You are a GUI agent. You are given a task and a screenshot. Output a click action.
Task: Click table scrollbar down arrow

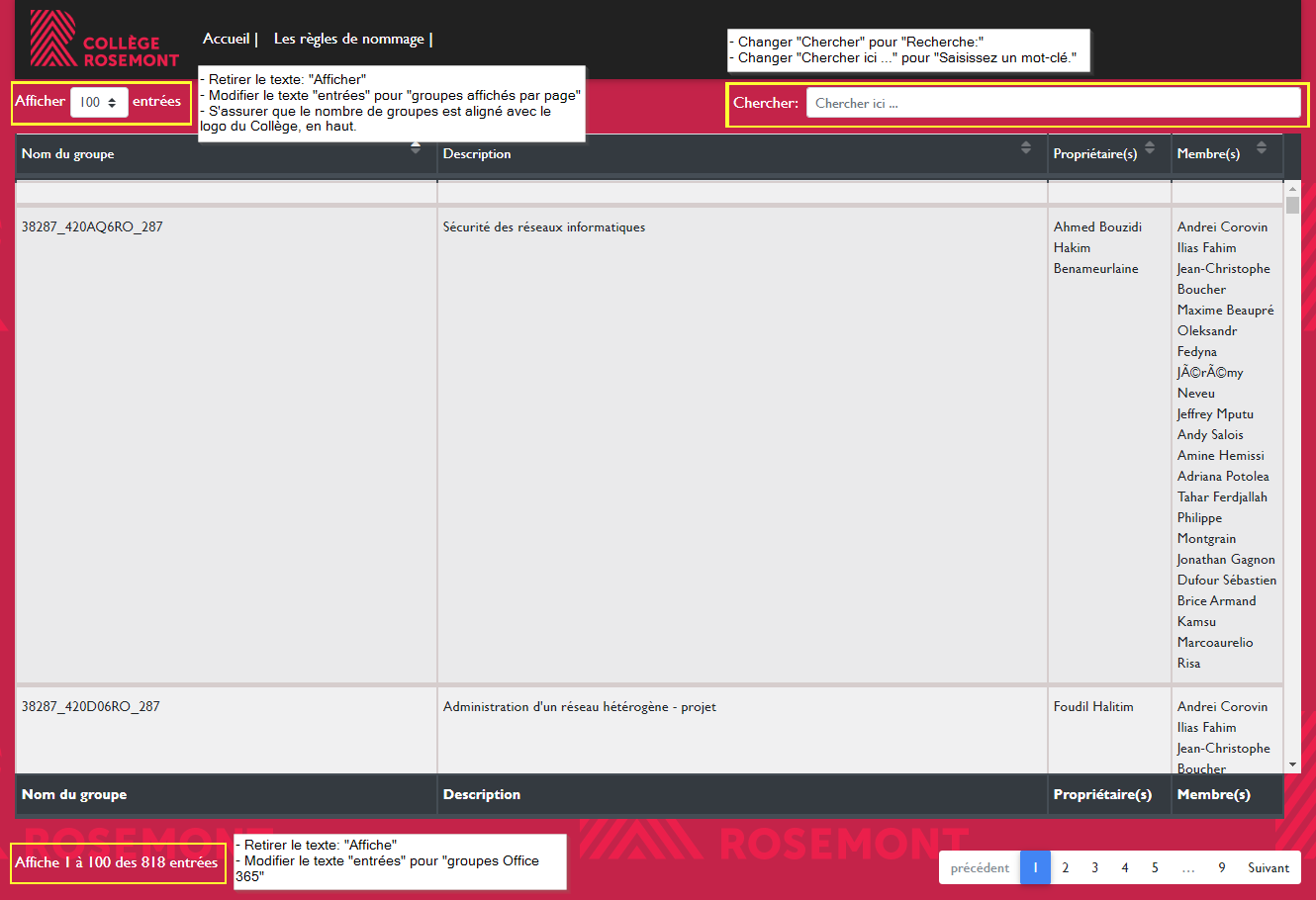(x=1292, y=765)
